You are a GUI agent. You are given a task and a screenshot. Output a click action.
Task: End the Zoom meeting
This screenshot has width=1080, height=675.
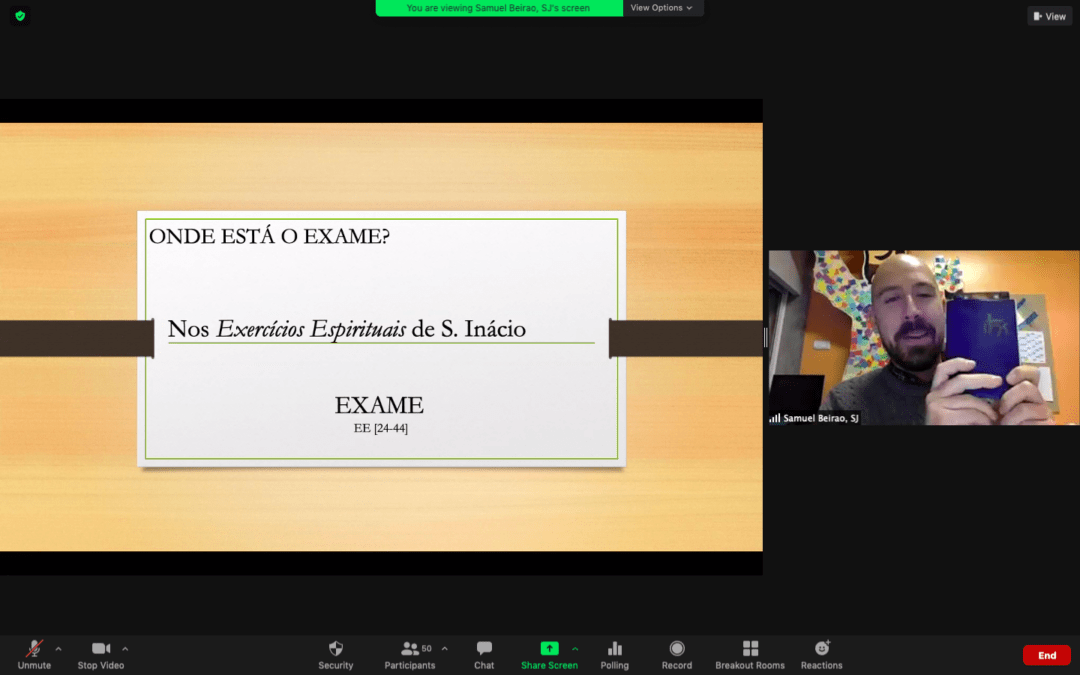[x=1047, y=655]
